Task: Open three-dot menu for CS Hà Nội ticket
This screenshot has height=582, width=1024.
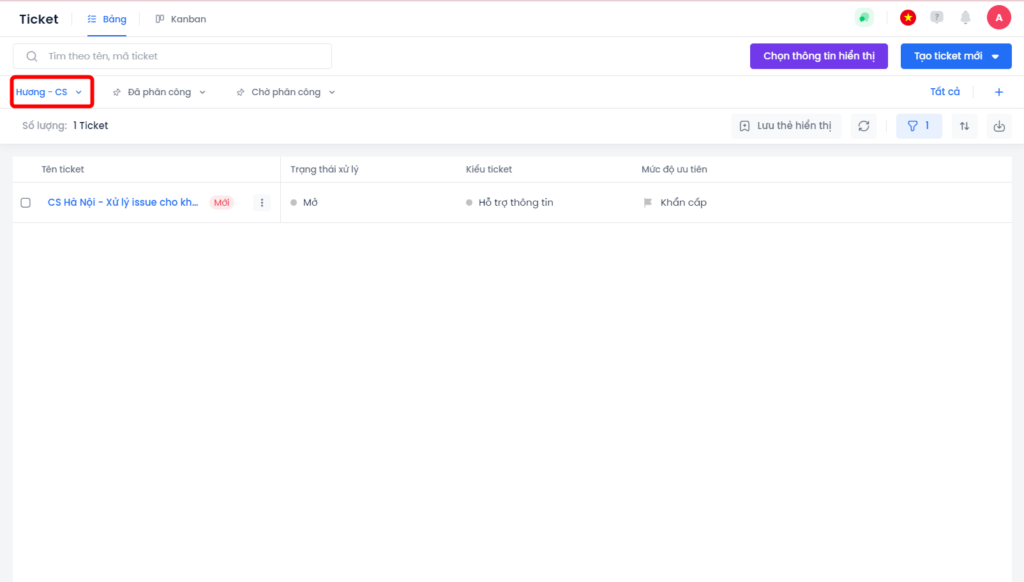Action: pos(262,202)
